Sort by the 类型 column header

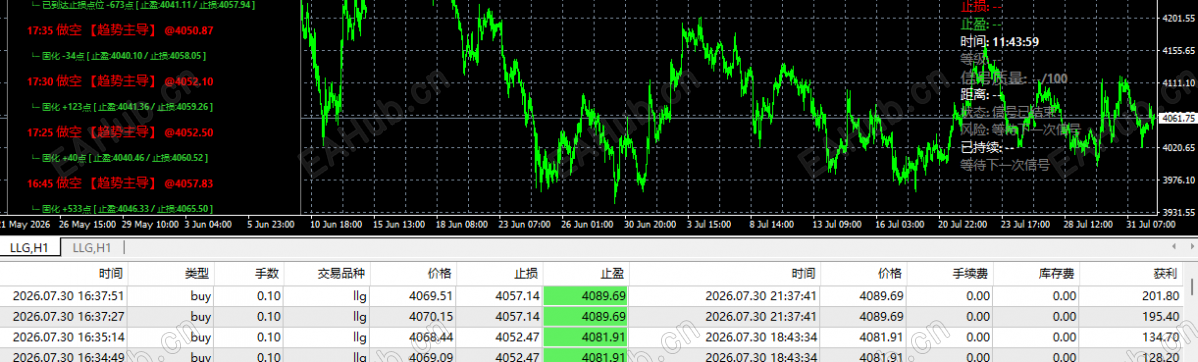coord(196,273)
